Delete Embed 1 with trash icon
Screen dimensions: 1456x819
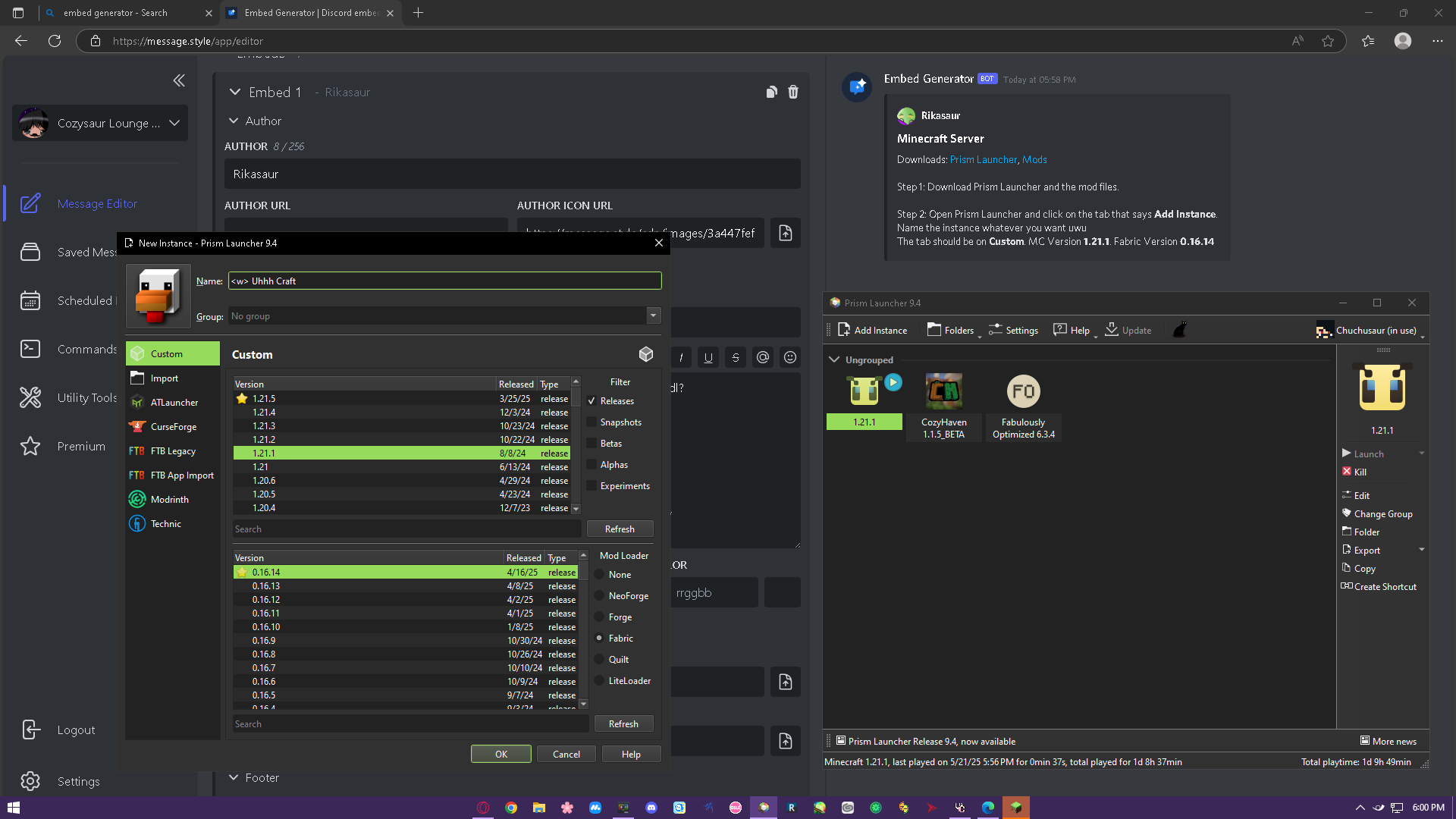pos(793,92)
